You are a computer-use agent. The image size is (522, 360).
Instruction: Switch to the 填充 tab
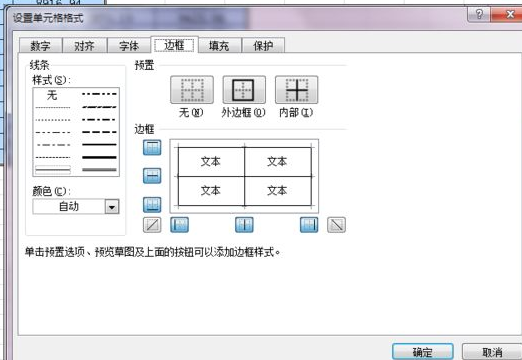pyautogui.click(x=219, y=46)
